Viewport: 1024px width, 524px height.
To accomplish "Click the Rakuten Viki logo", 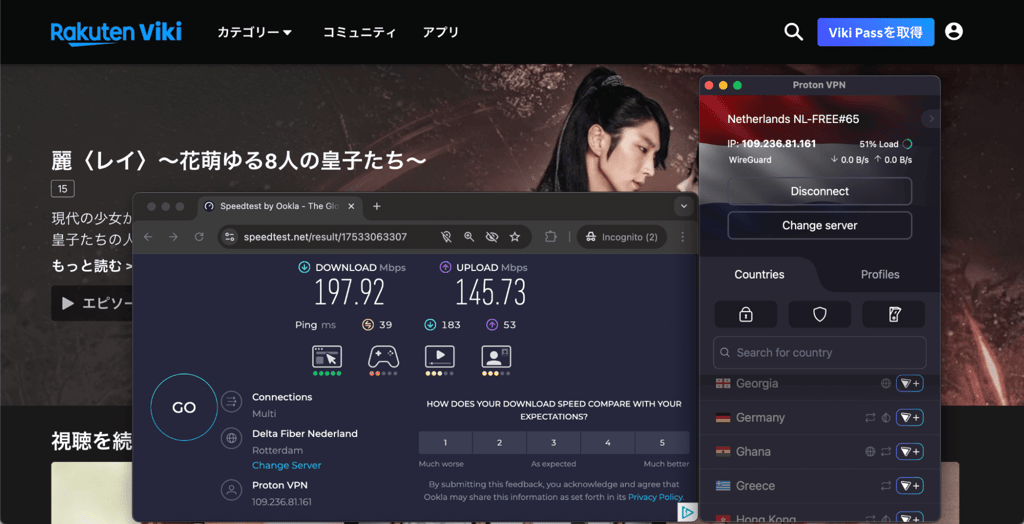I will (x=116, y=33).
